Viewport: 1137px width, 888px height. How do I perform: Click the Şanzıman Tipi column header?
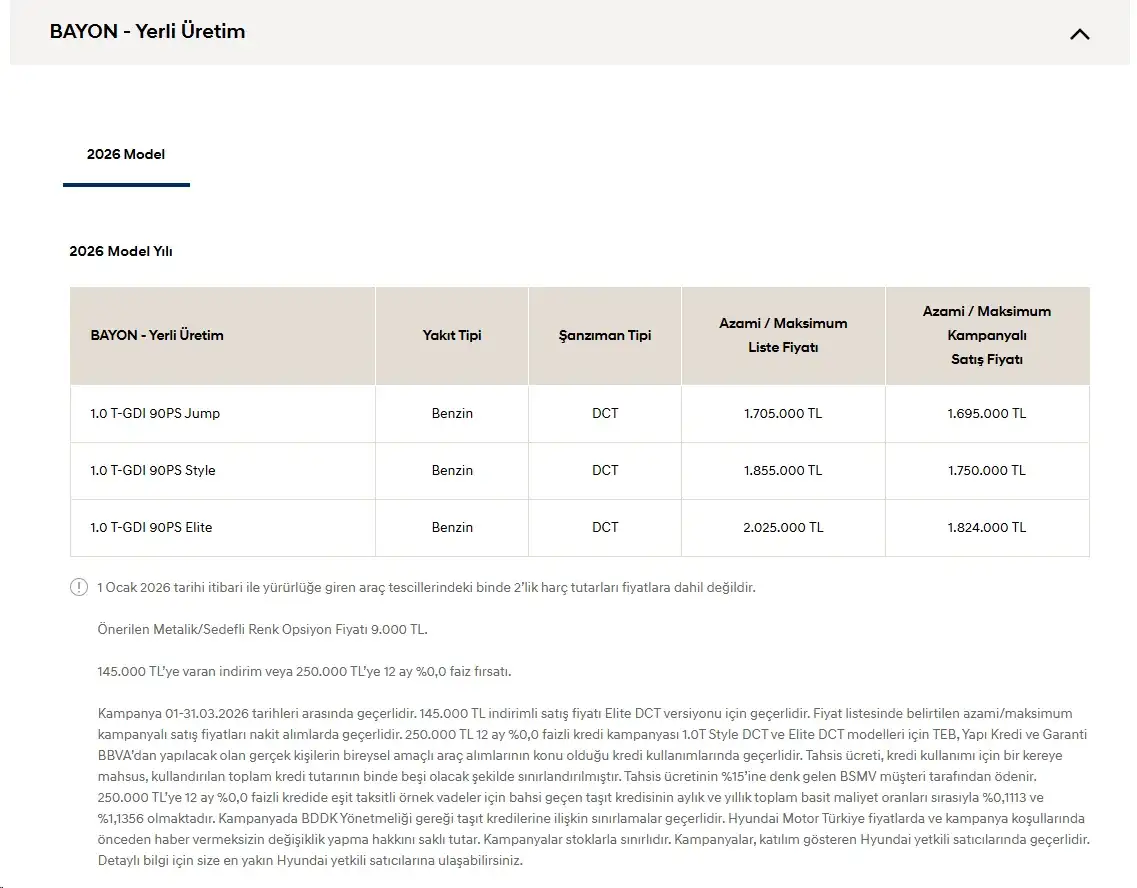coord(605,336)
